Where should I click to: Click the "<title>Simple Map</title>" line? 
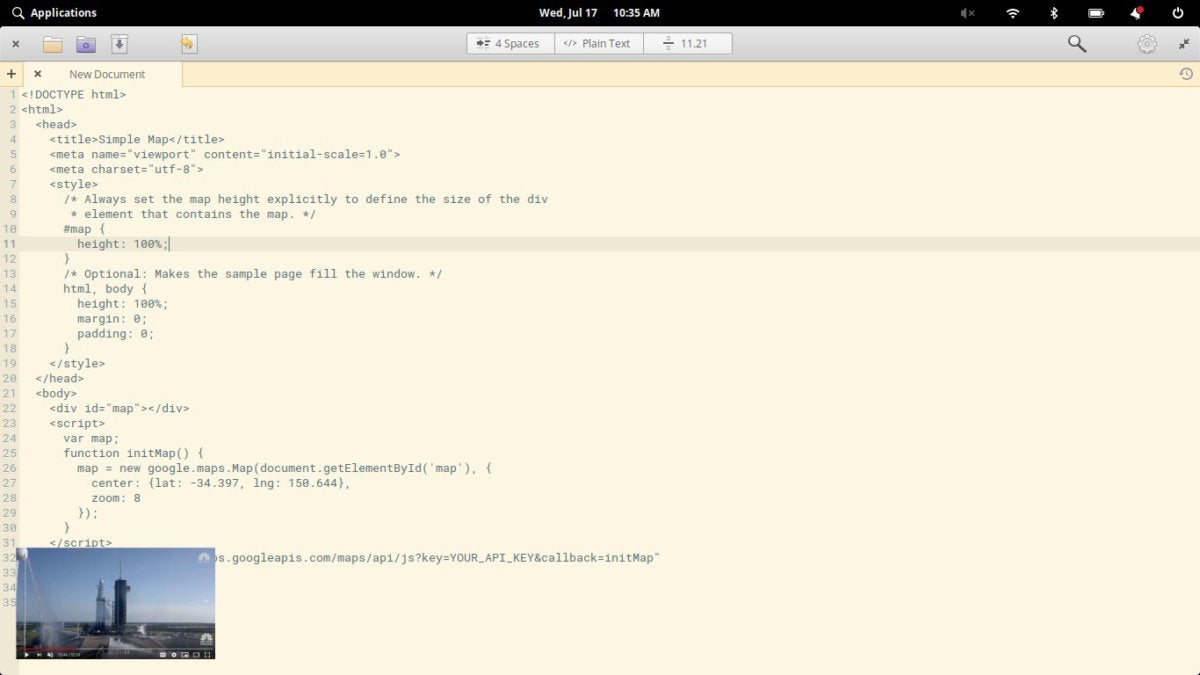(137, 139)
